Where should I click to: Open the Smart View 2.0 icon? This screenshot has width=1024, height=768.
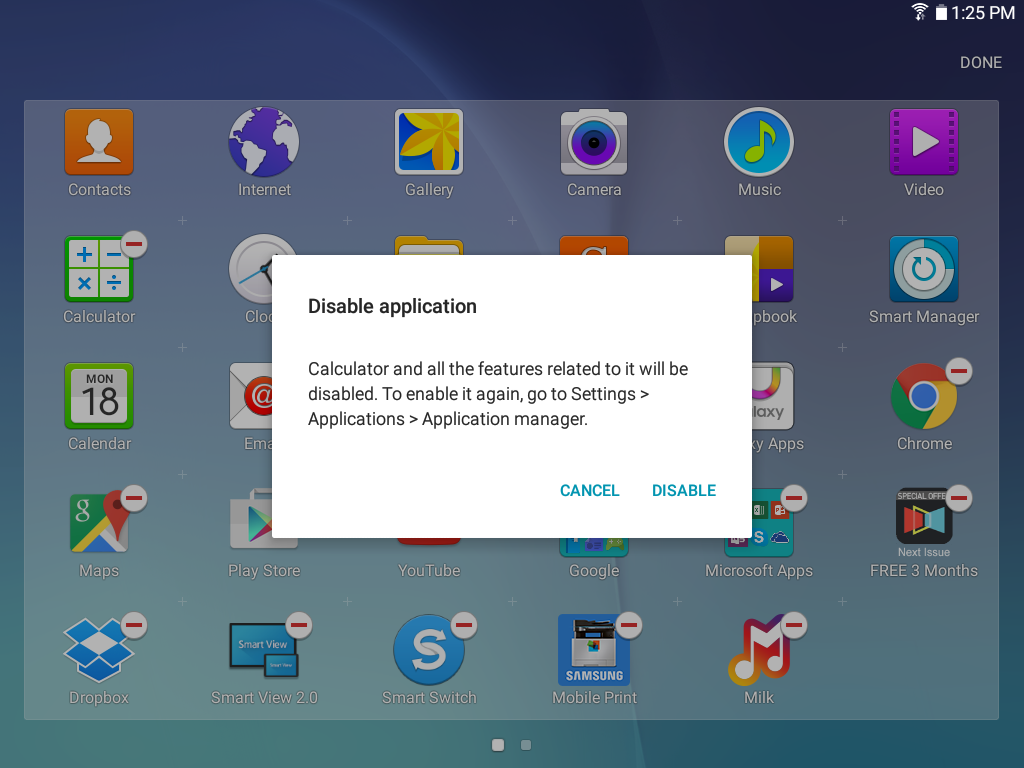pyautogui.click(x=264, y=649)
